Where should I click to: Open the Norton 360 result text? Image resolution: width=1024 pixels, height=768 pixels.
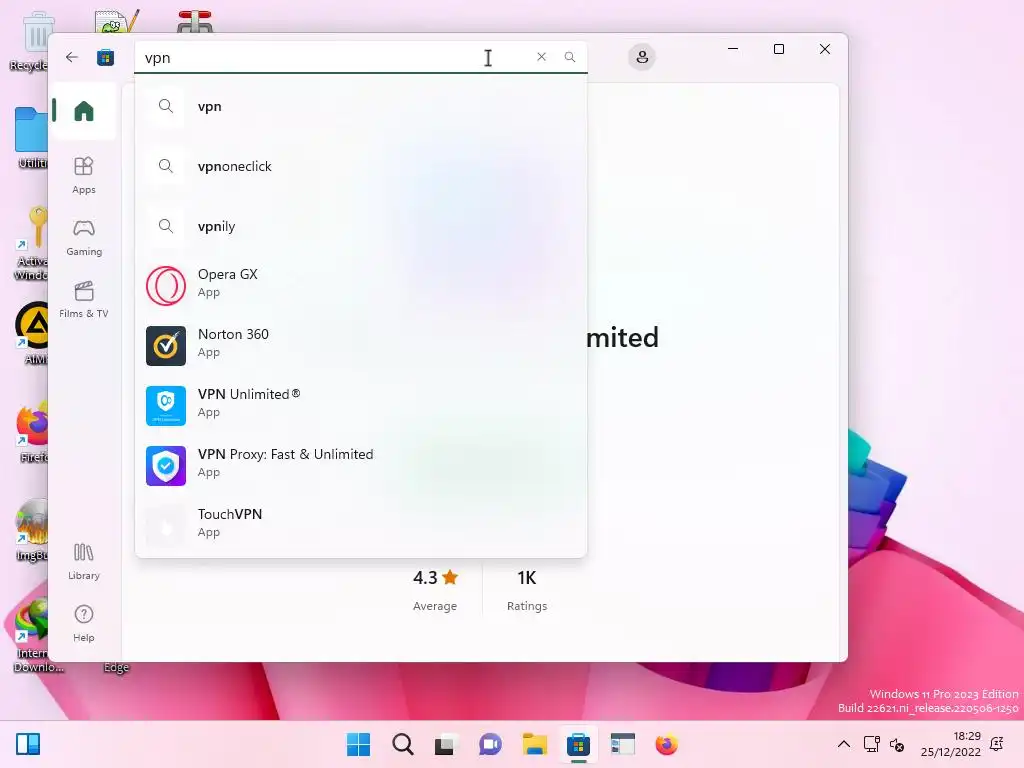point(233,334)
